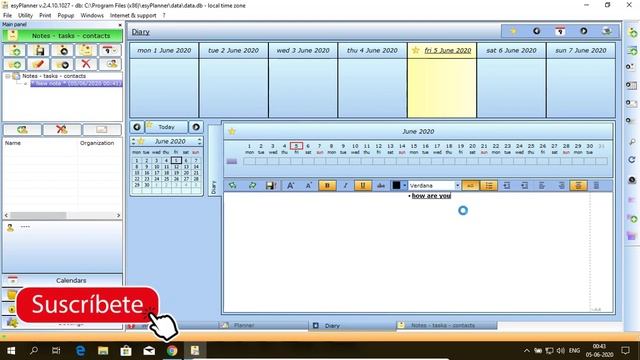Viewport: 640px width, 360px height.
Task: Switch to the Planner tab
Action: pyautogui.click(x=244, y=325)
